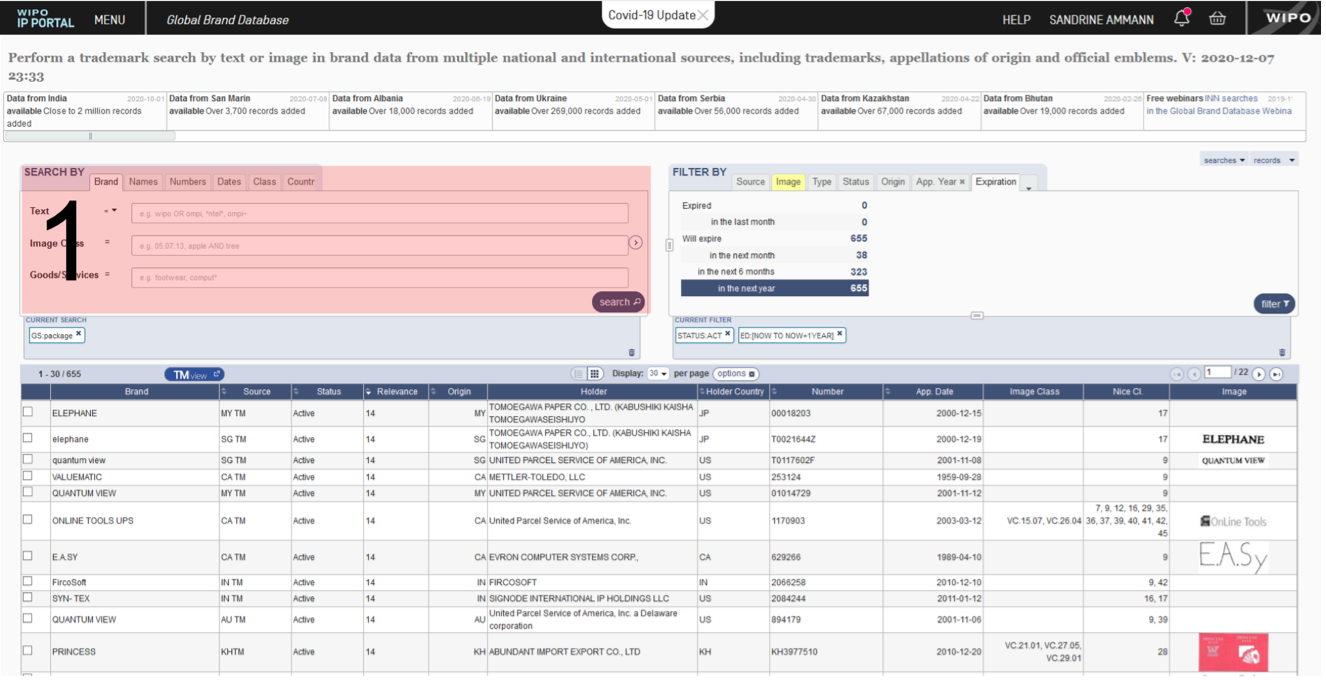The height and width of the screenshot is (687, 1326).
Task: Open the notifications bell icon
Action: point(1182,18)
